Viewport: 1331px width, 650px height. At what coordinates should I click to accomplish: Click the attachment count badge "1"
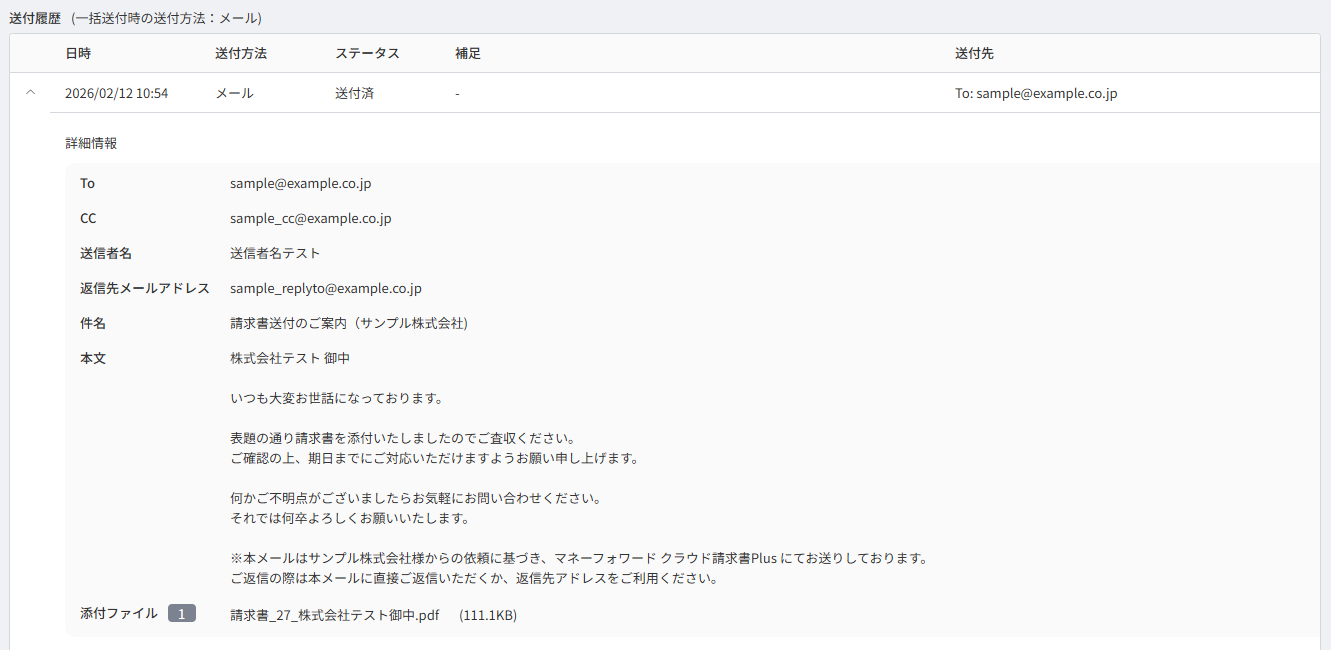pos(182,614)
